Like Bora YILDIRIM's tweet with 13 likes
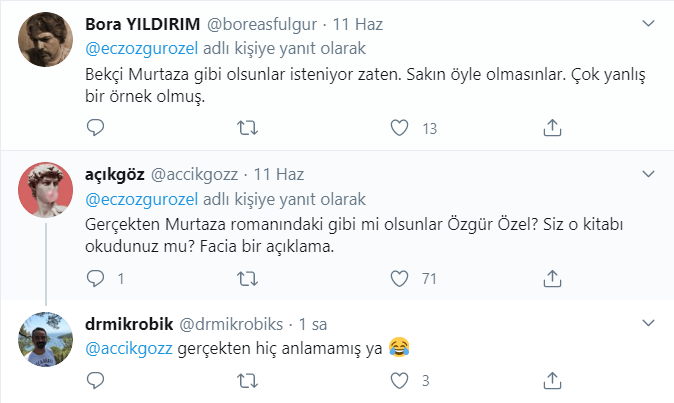 point(400,128)
